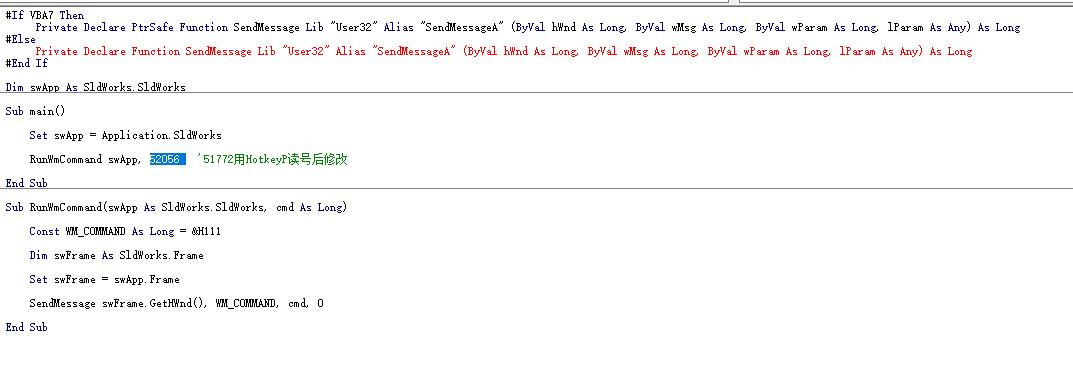Image resolution: width=1073 pixels, height=375 pixels.
Task: Click the red 'Private Declare Function SendMessage' line
Action: click(x=504, y=51)
